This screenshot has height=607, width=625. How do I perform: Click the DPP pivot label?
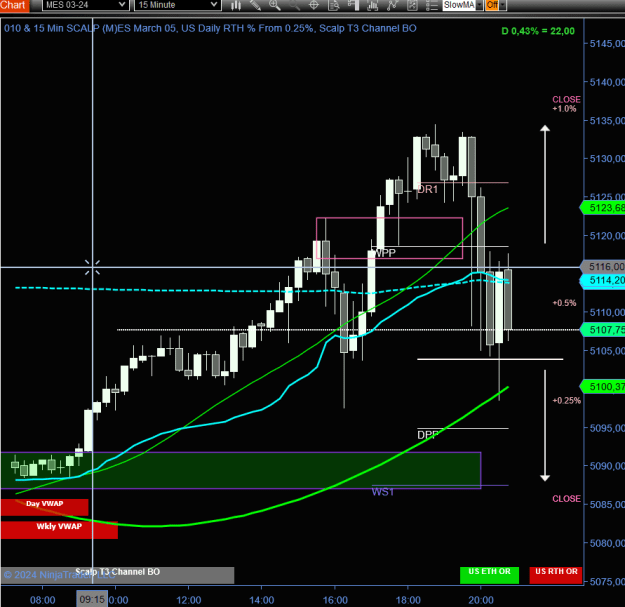point(428,434)
